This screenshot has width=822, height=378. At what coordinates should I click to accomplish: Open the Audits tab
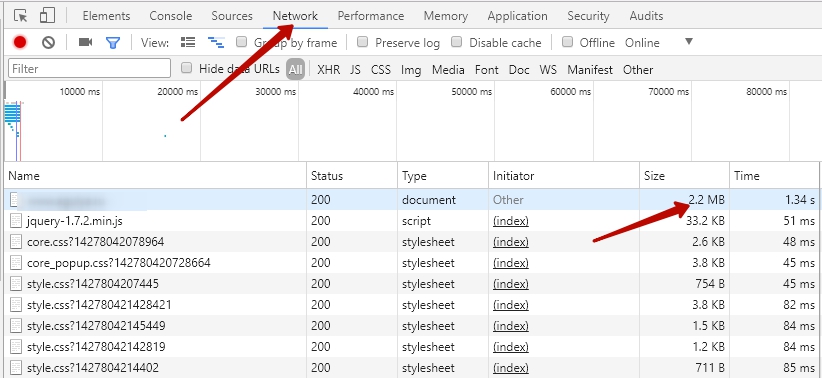(646, 16)
